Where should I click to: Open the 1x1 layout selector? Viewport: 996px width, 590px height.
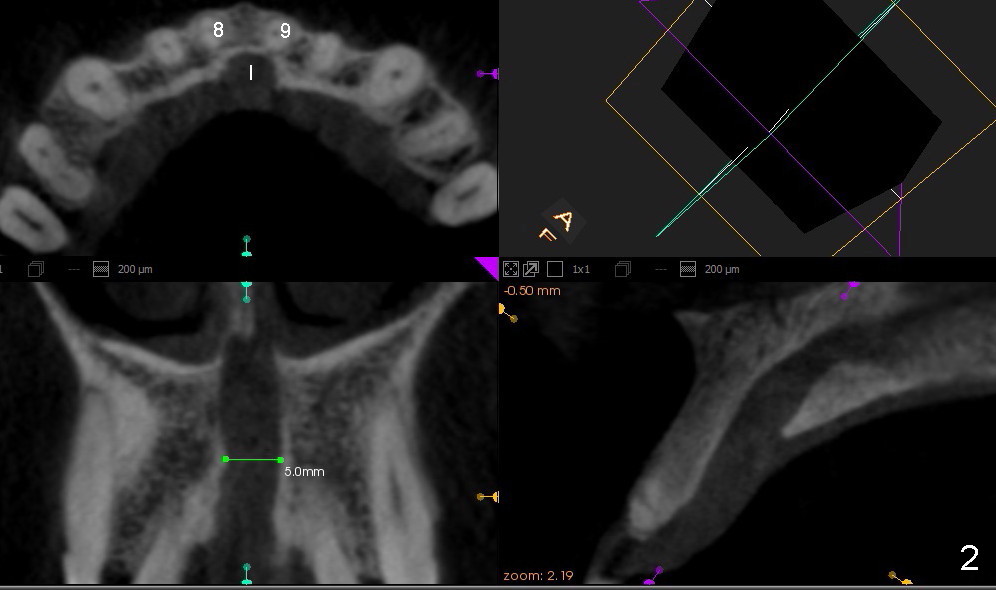[581, 269]
